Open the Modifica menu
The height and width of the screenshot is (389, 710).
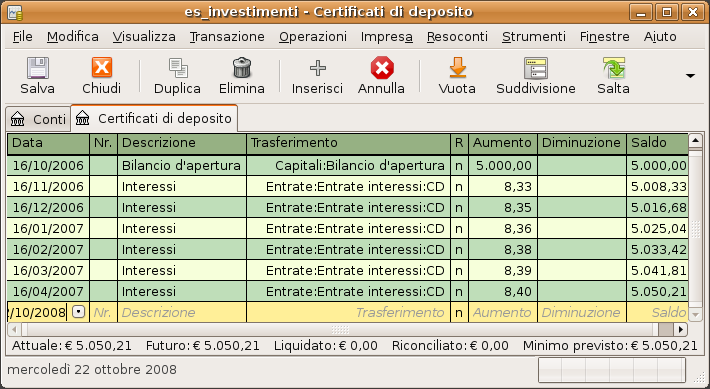coord(72,36)
